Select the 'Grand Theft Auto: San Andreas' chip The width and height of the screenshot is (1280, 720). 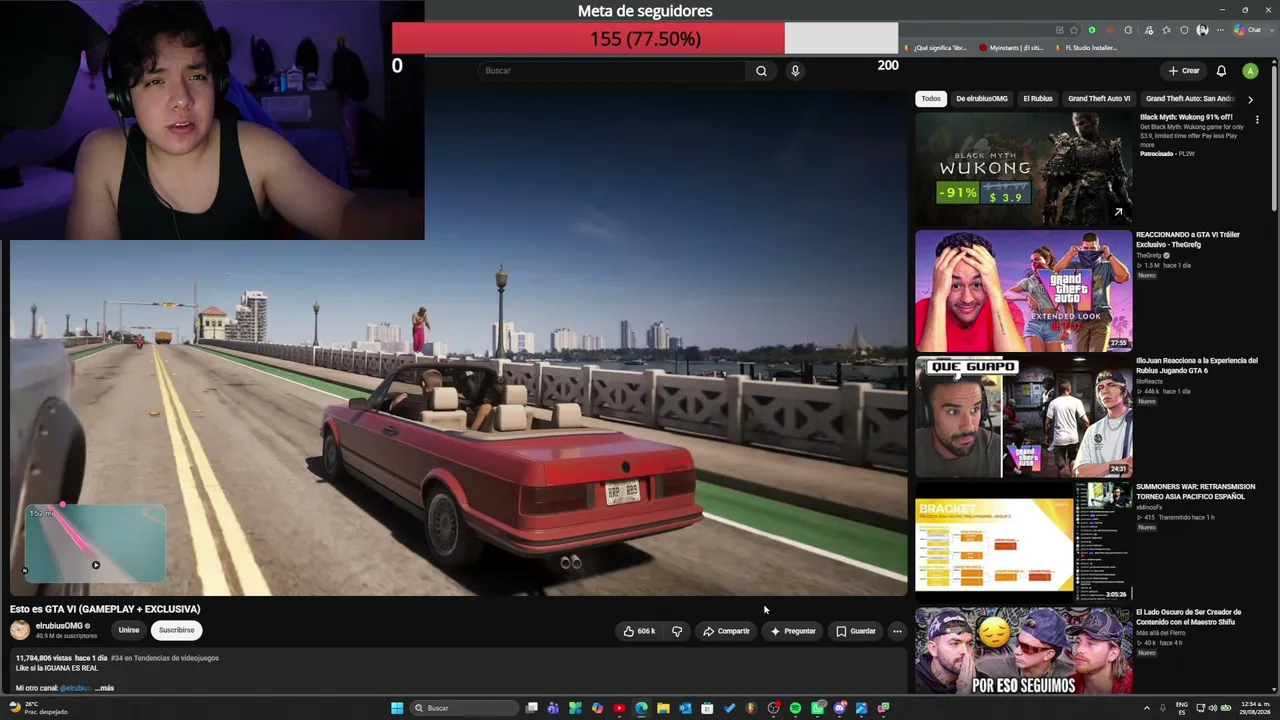[x=1190, y=99]
